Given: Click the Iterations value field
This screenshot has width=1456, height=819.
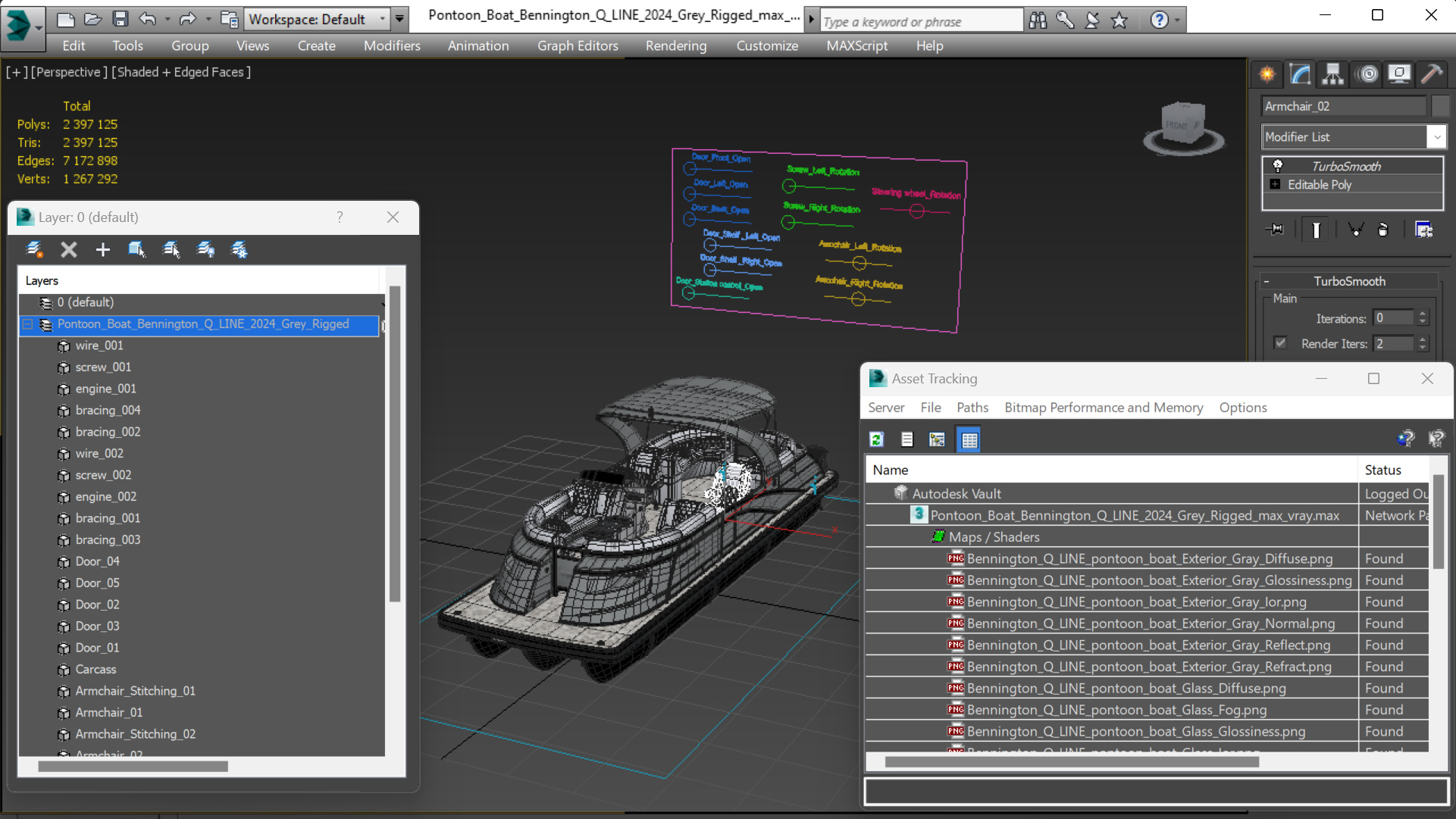Looking at the screenshot, I should [x=1394, y=318].
